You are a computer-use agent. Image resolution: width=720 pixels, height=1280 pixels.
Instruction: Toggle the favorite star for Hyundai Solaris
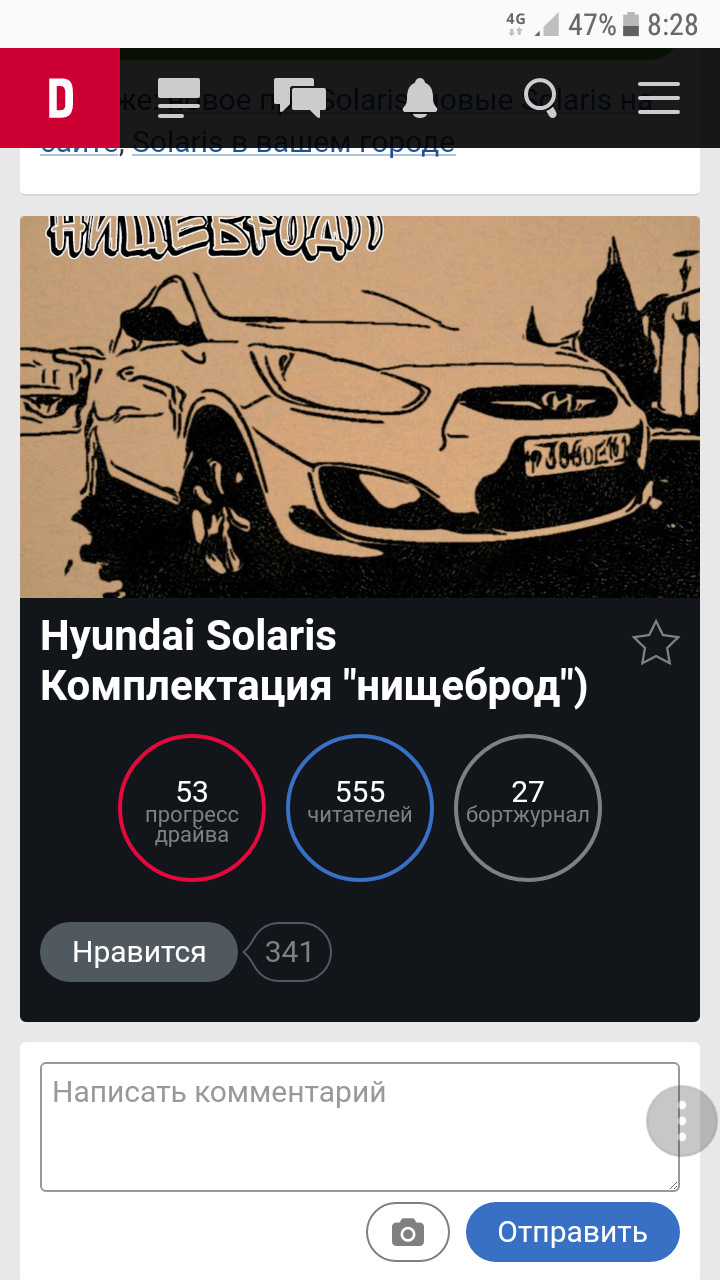tap(656, 643)
